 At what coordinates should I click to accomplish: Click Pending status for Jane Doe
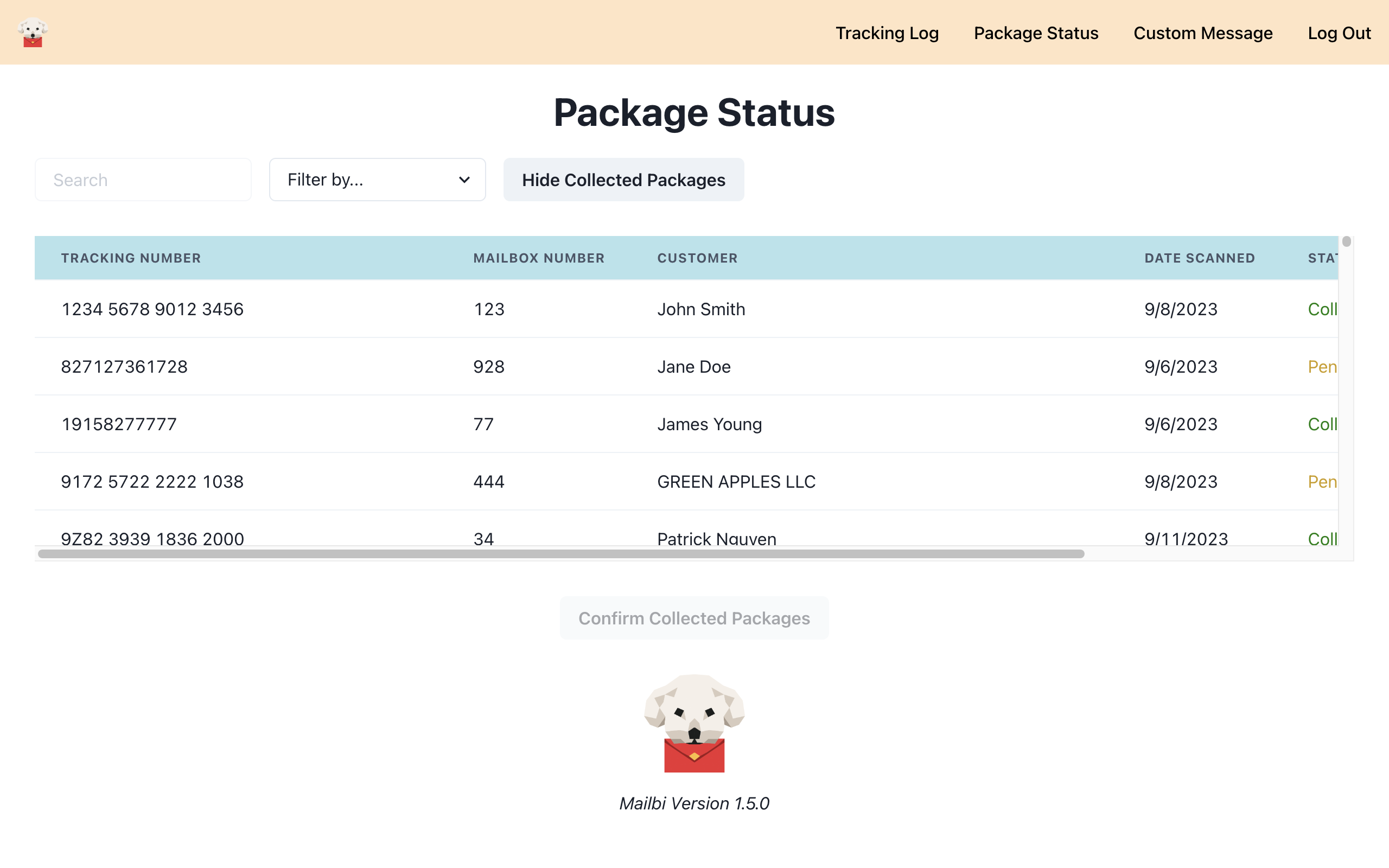pos(1322,366)
